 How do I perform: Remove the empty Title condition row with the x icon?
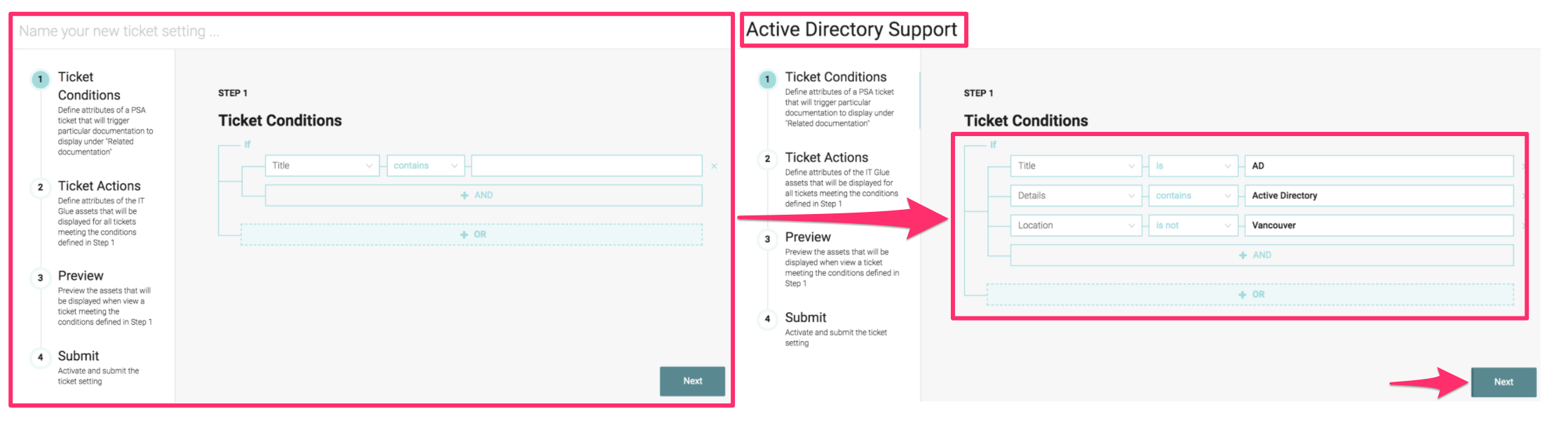(x=714, y=166)
